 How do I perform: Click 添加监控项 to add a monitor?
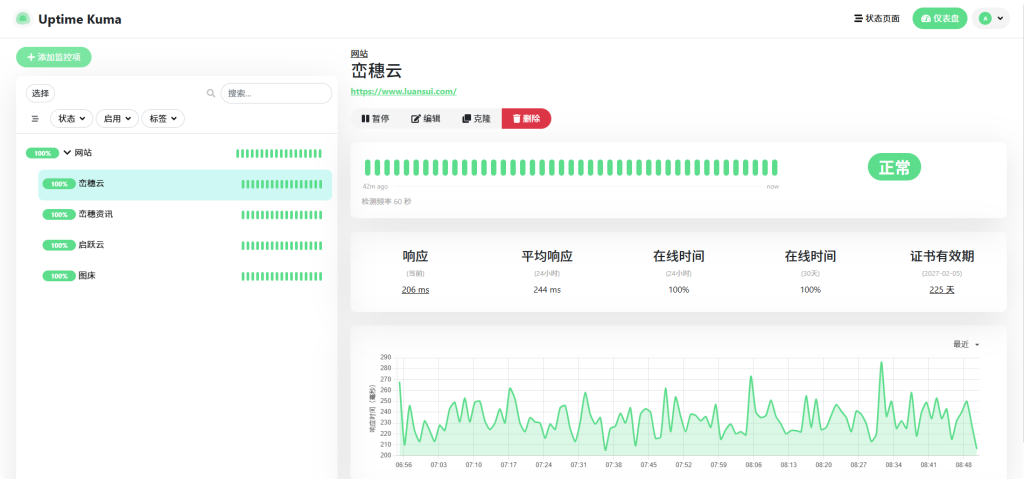(x=54, y=58)
